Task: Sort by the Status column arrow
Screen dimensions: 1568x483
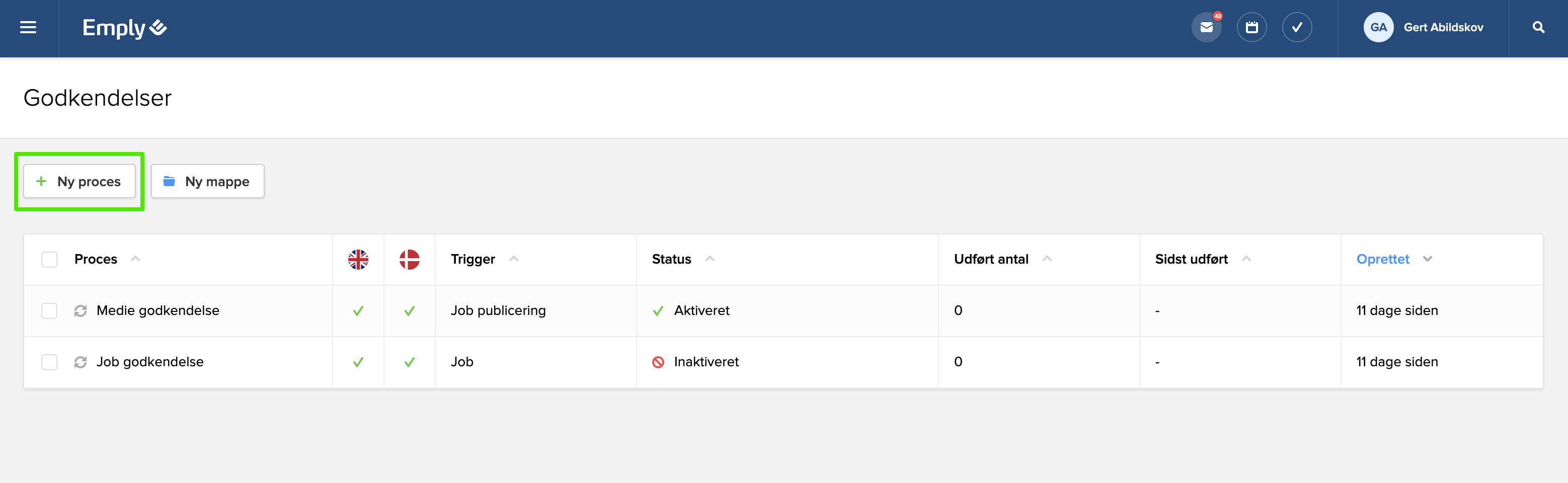Action: pos(710,259)
